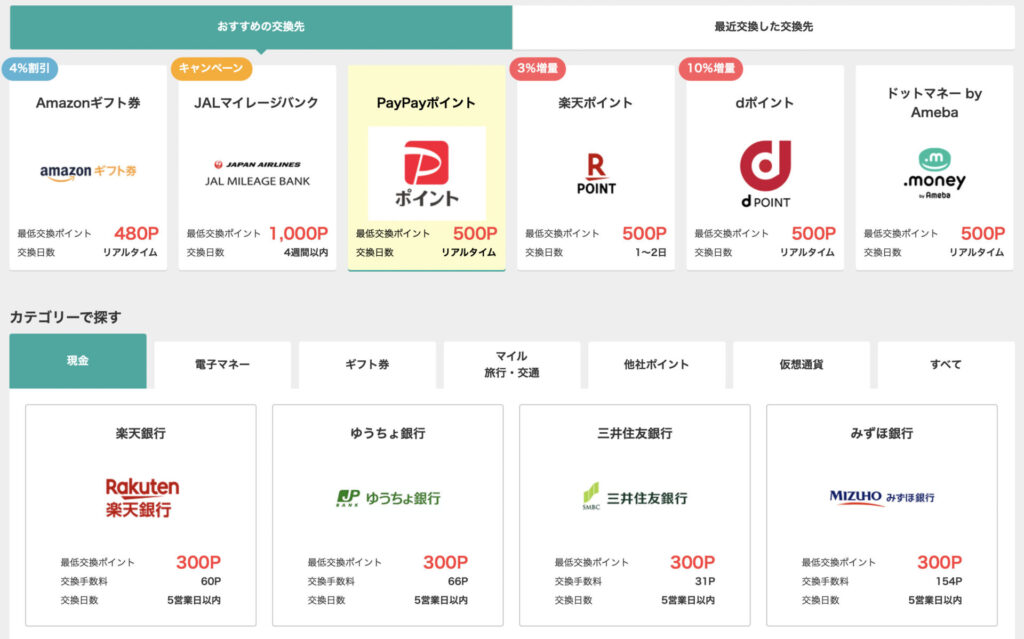Open the Amazonギフト券 card title

(x=88, y=103)
